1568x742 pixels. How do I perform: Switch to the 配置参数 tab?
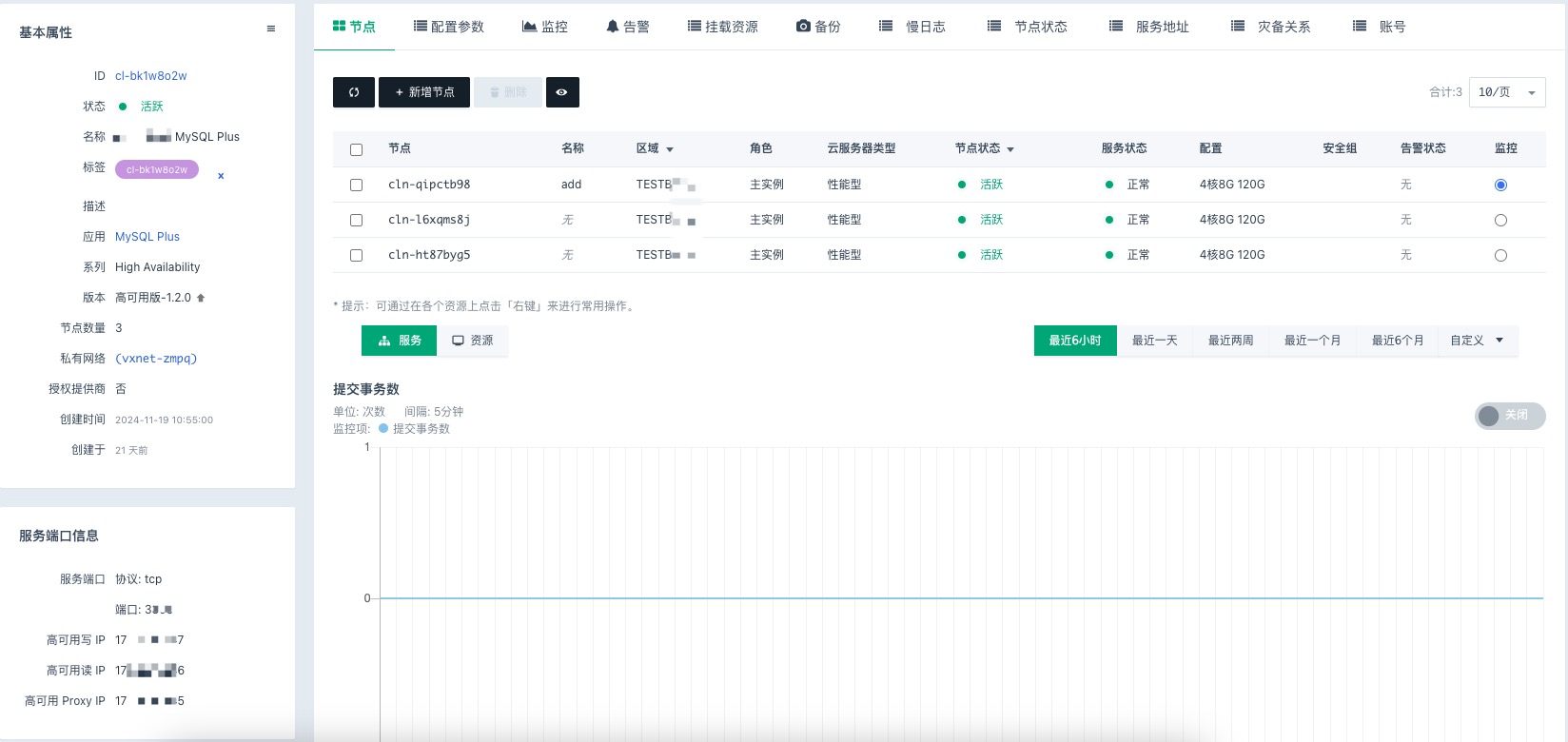coord(449,27)
